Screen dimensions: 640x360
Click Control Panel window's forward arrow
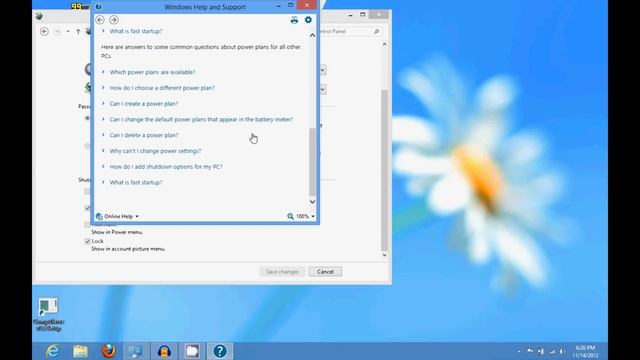(58, 31)
